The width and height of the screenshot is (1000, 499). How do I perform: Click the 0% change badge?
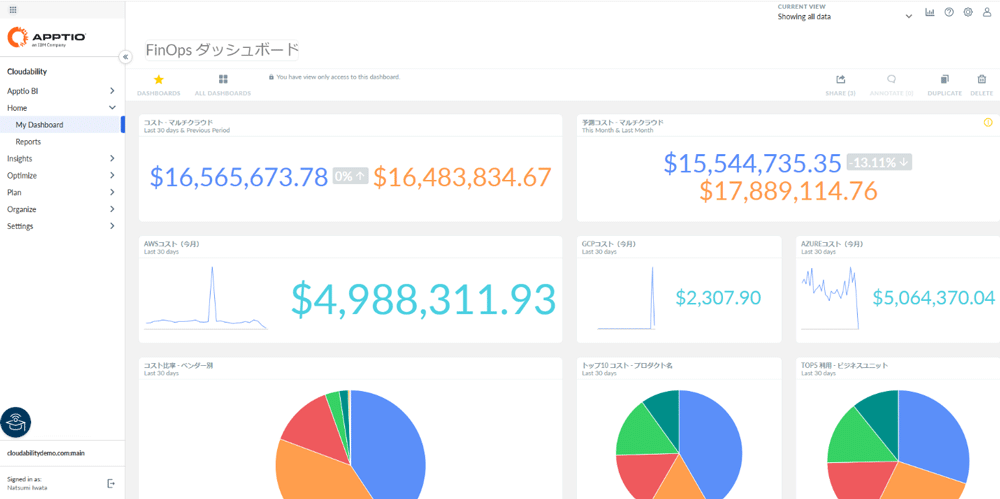click(351, 176)
